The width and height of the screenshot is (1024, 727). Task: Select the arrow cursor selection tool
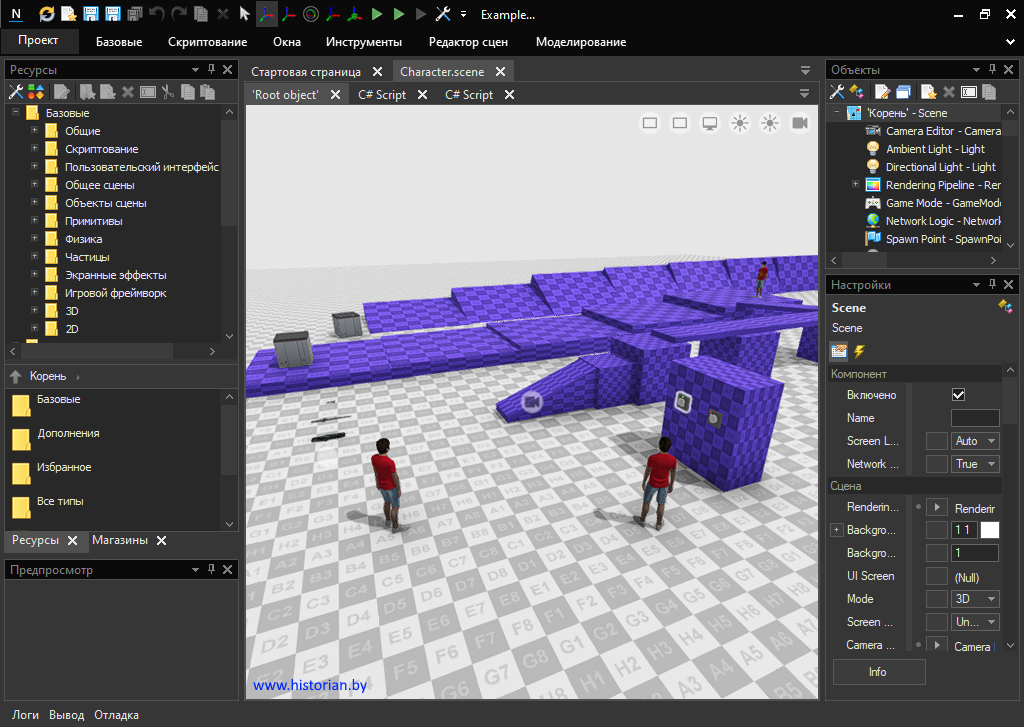click(245, 14)
